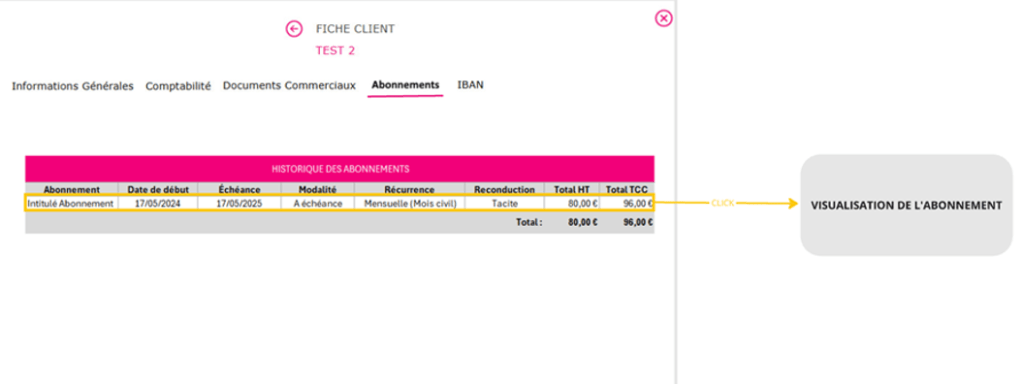1024x384 pixels.
Task: Click the Abonnement column header
Action: click(72, 189)
